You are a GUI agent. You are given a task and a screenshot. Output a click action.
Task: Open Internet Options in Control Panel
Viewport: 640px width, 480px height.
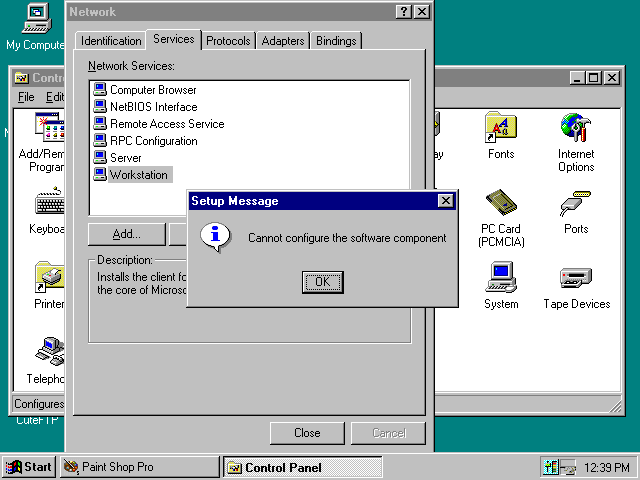click(x=576, y=142)
